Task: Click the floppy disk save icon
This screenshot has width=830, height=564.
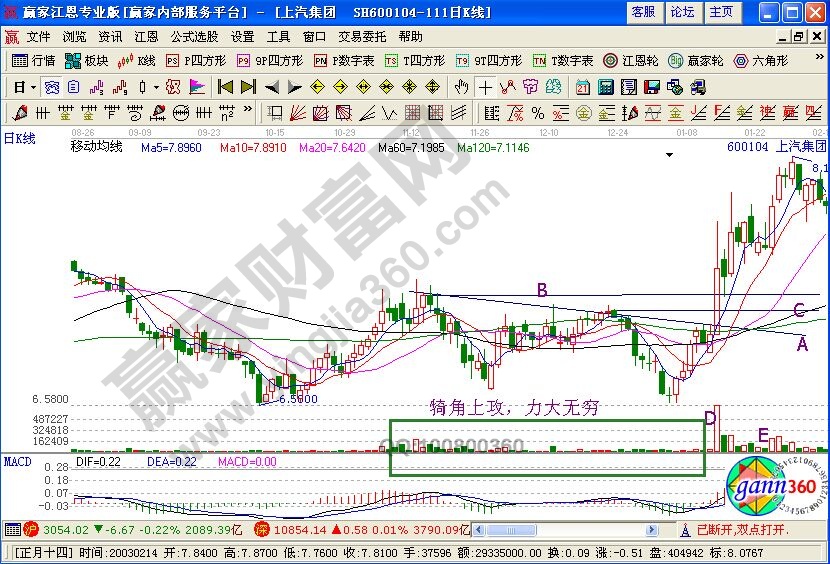Action: pyautogui.click(x=652, y=87)
